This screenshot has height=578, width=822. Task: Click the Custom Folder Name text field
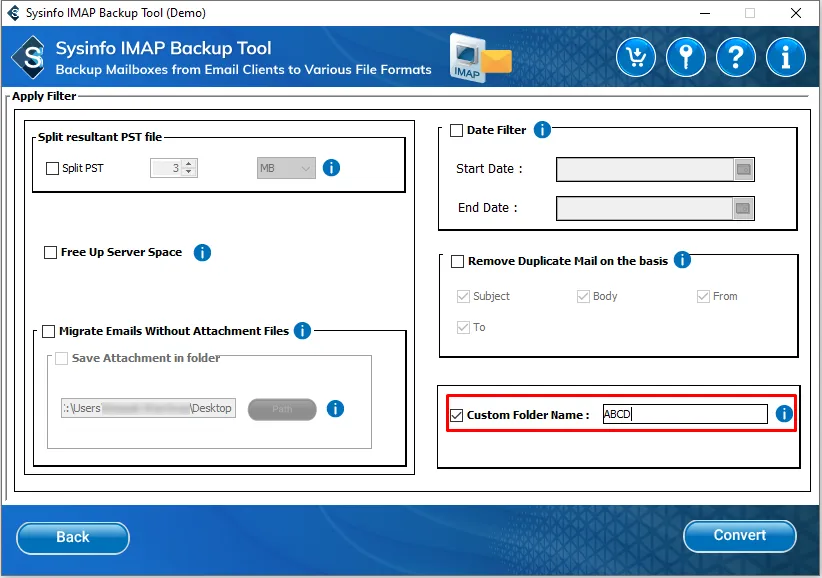(x=685, y=414)
